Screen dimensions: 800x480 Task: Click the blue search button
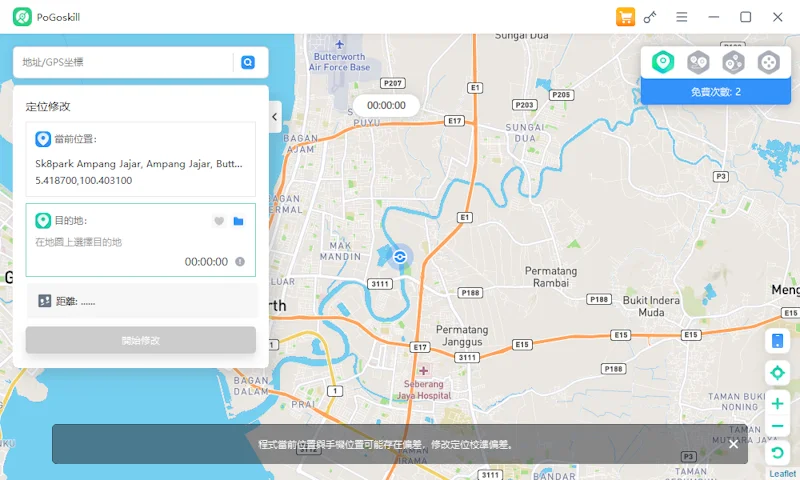[x=248, y=62]
